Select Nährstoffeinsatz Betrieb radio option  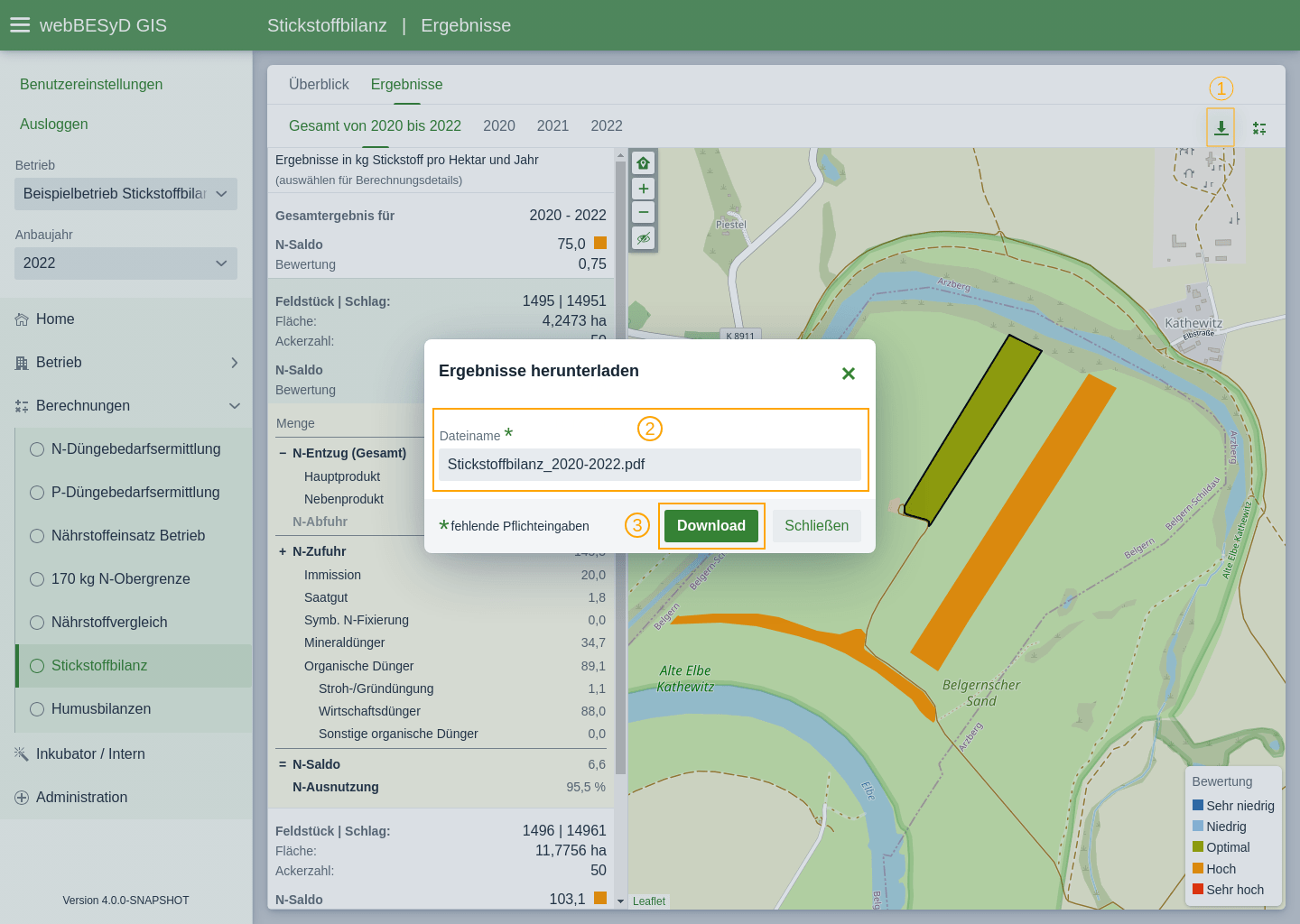(37, 536)
